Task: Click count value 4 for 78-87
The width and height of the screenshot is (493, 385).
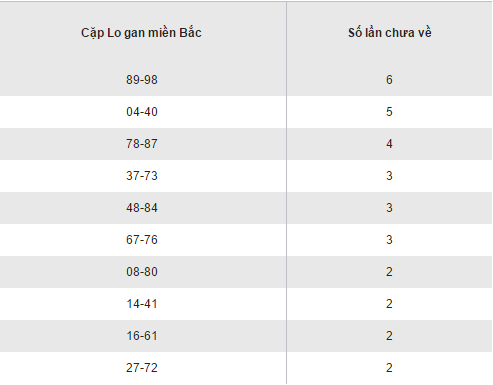Action: pos(389,144)
